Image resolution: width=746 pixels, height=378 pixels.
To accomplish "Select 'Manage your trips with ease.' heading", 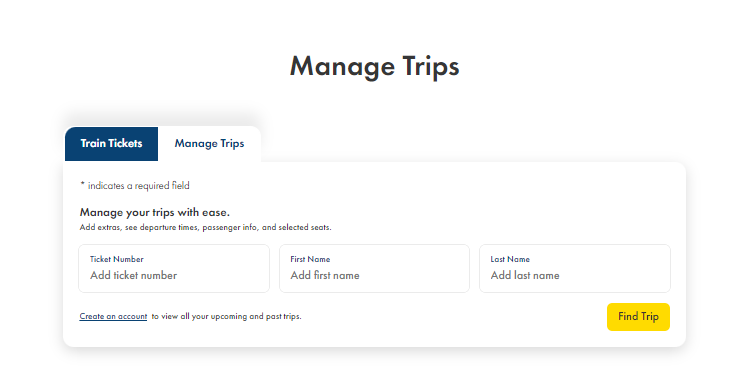I will 155,212.
